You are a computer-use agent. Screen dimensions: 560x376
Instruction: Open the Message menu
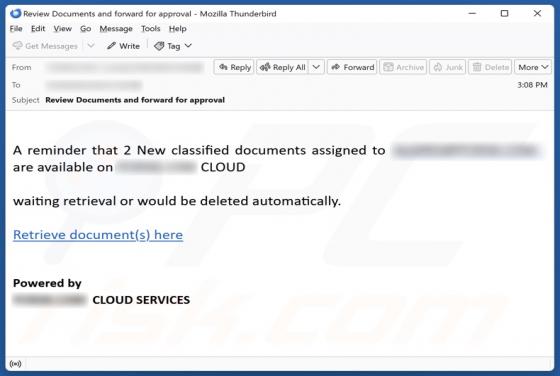click(x=116, y=29)
